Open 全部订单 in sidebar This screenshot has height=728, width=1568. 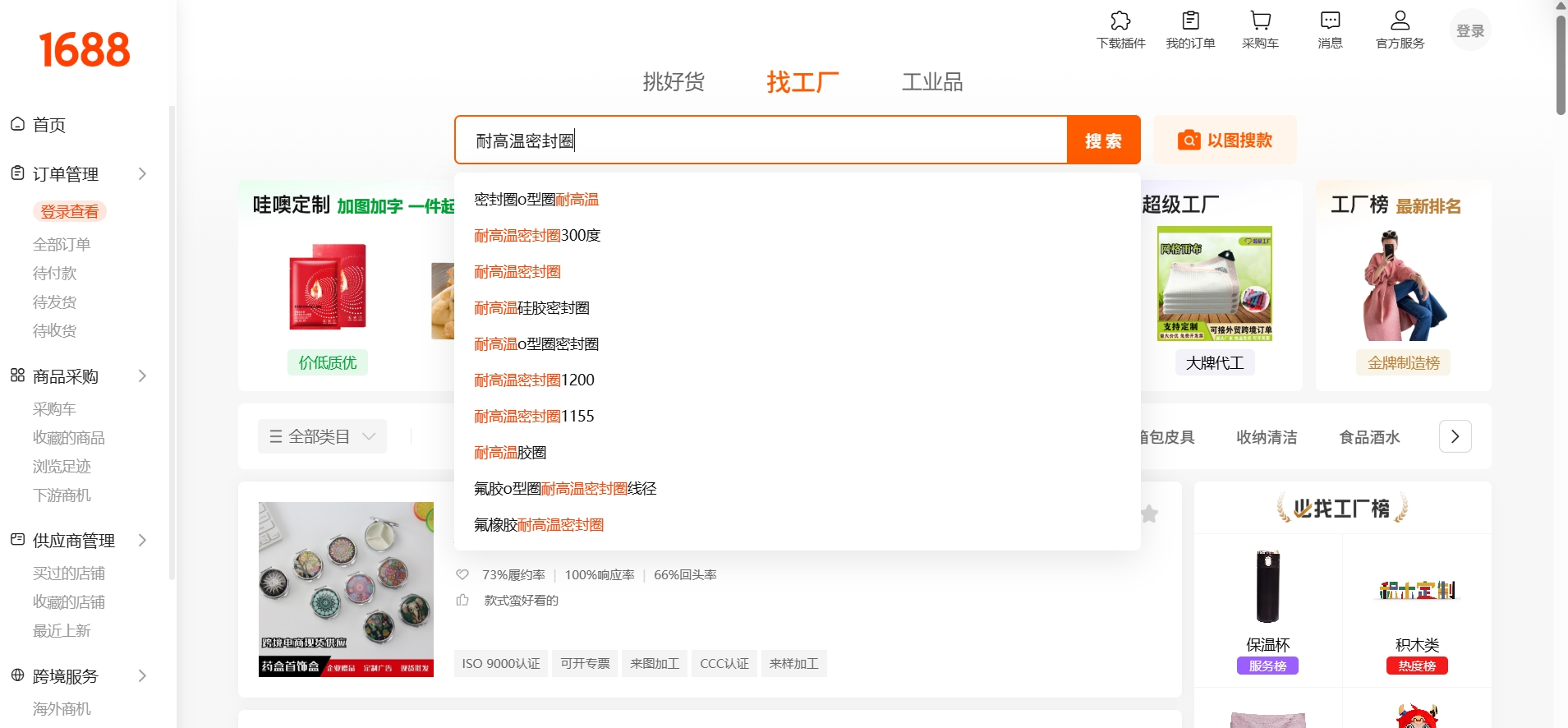click(x=62, y=244)
